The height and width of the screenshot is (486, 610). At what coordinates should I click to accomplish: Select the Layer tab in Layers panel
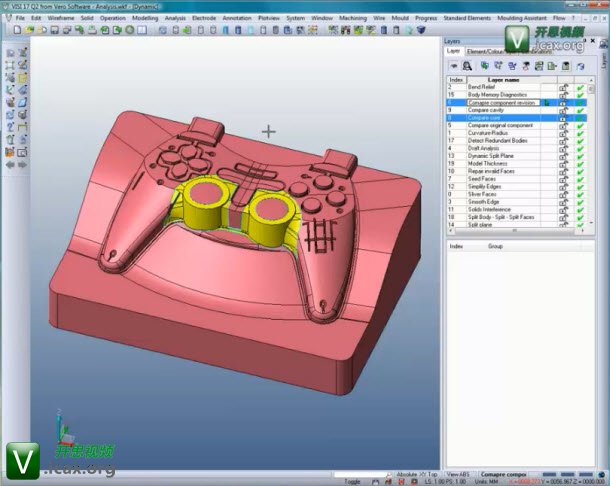tap(453, 51)
